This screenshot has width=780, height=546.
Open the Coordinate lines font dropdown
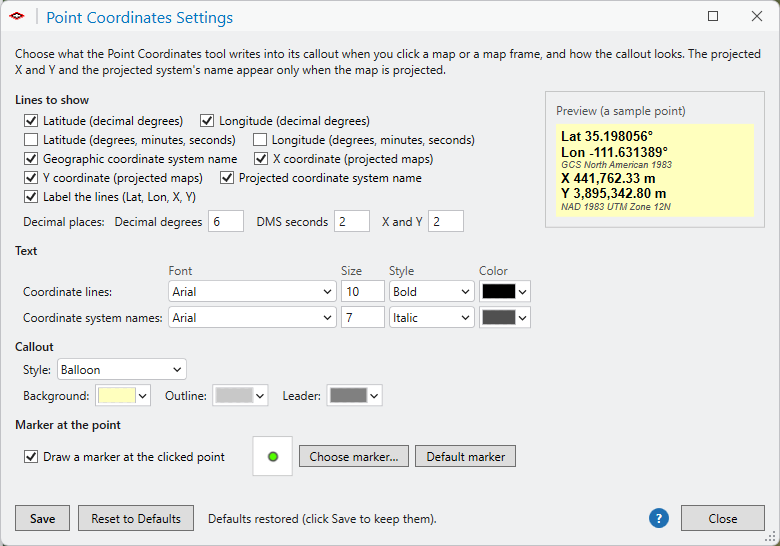click(x=252, y=291)
